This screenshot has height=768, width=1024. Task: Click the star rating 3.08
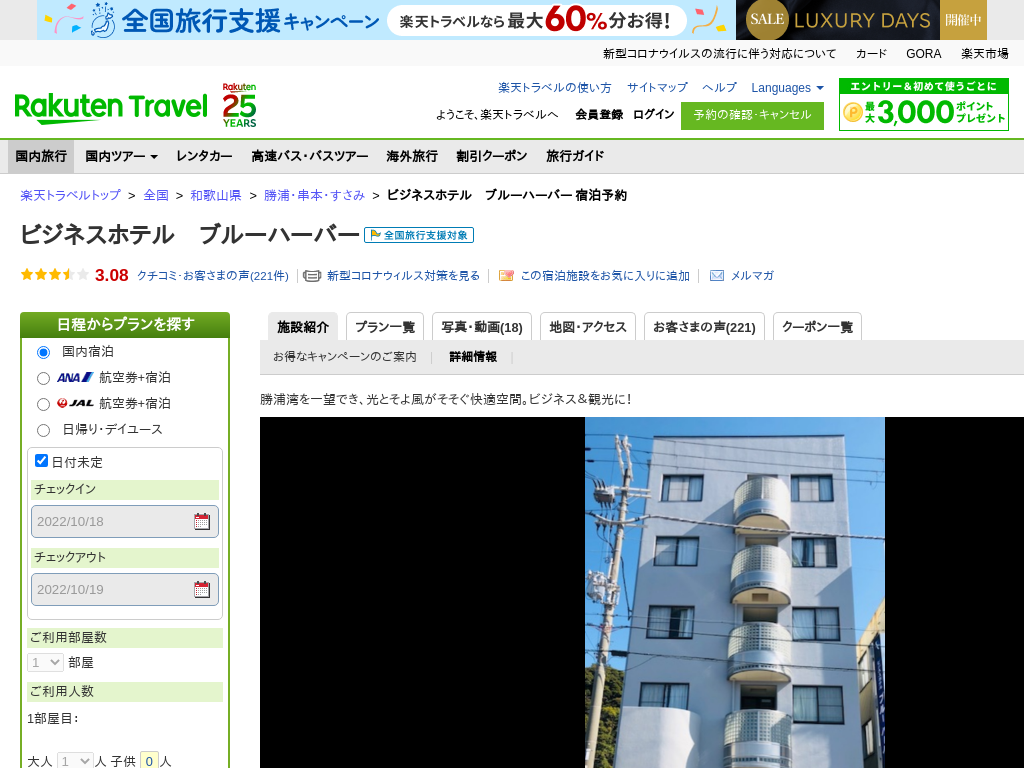pos(74,275)
